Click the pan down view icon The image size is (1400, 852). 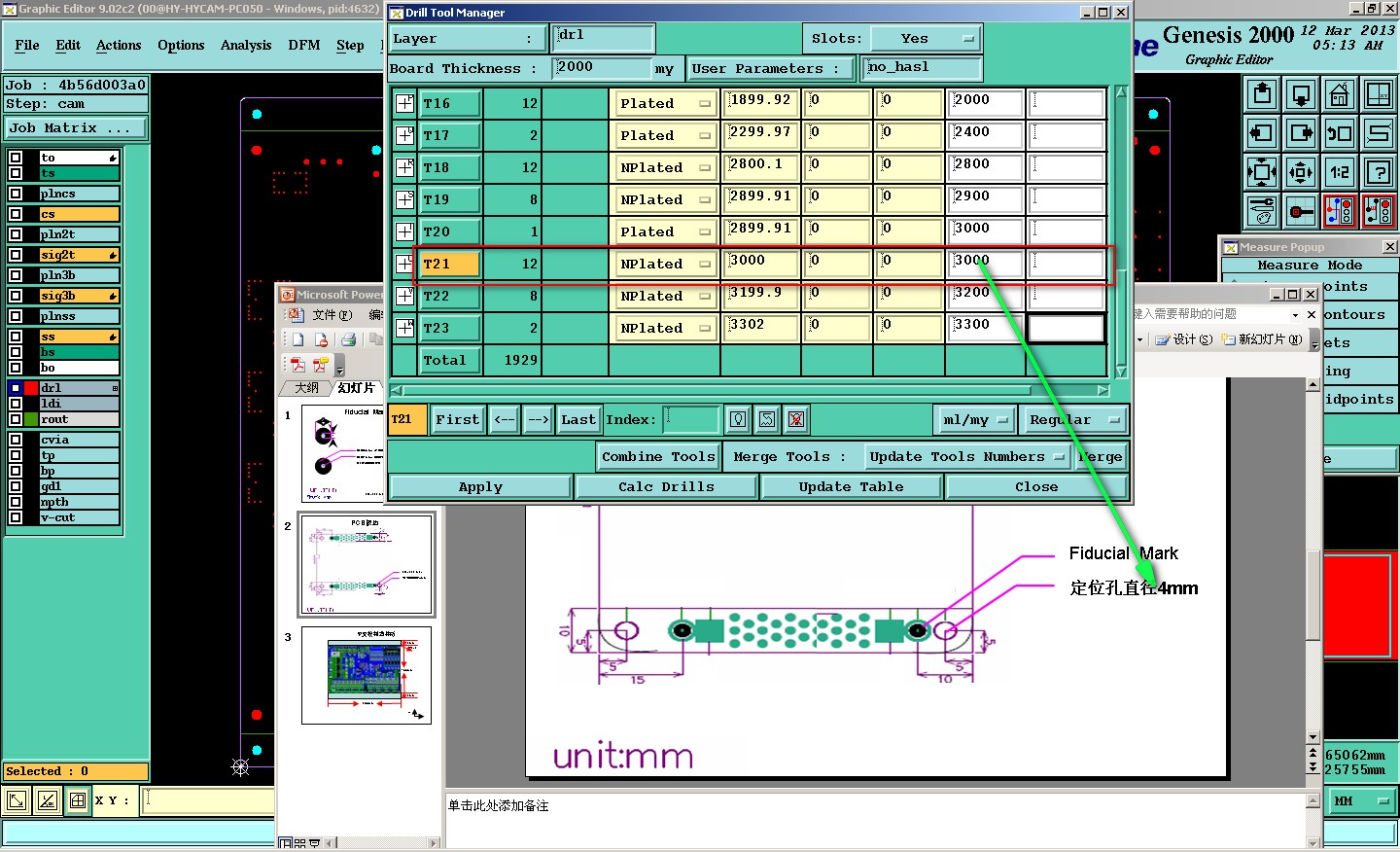pyautogui.click(x=1301, y=95)
